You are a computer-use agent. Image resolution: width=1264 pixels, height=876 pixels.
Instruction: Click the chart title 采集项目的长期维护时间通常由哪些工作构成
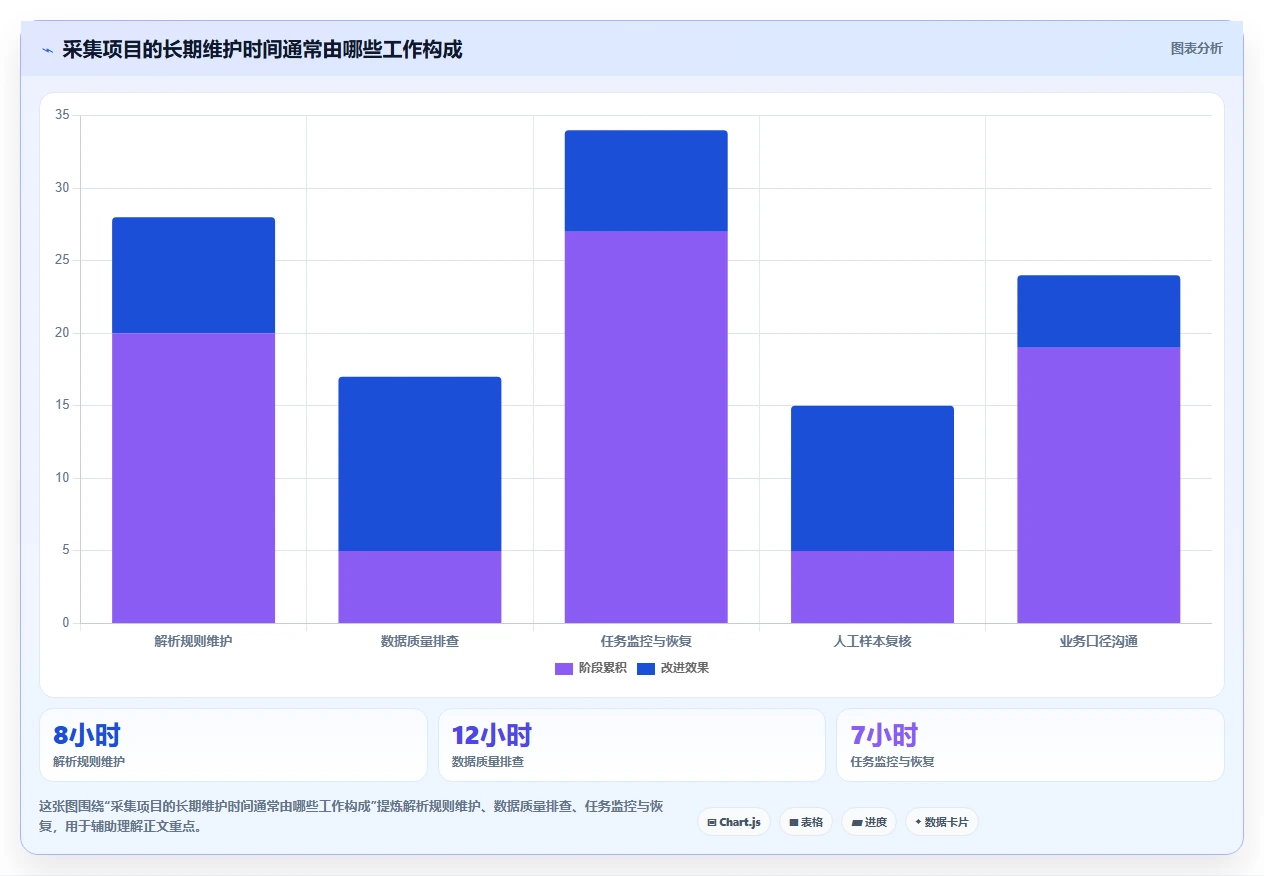(262, 49)
